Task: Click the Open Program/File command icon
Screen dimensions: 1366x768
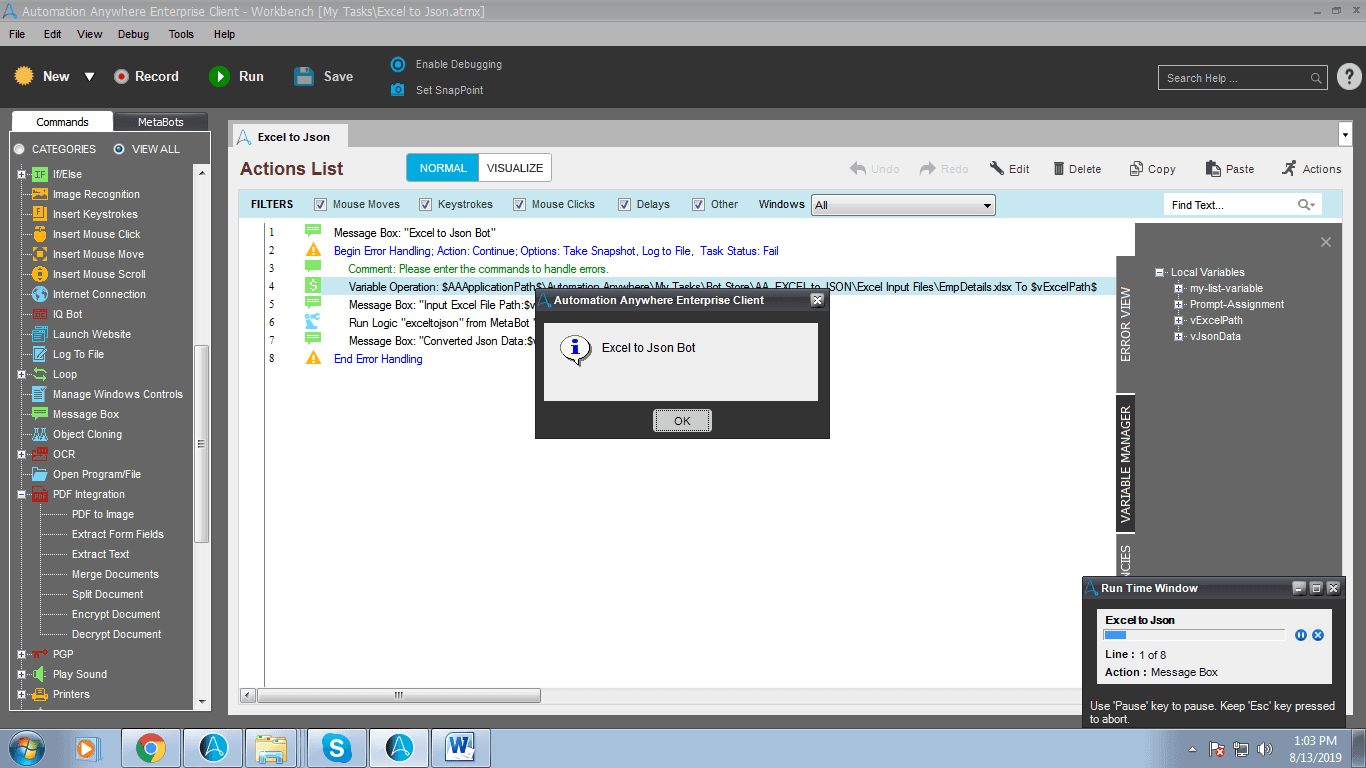Action: [40, 474]
